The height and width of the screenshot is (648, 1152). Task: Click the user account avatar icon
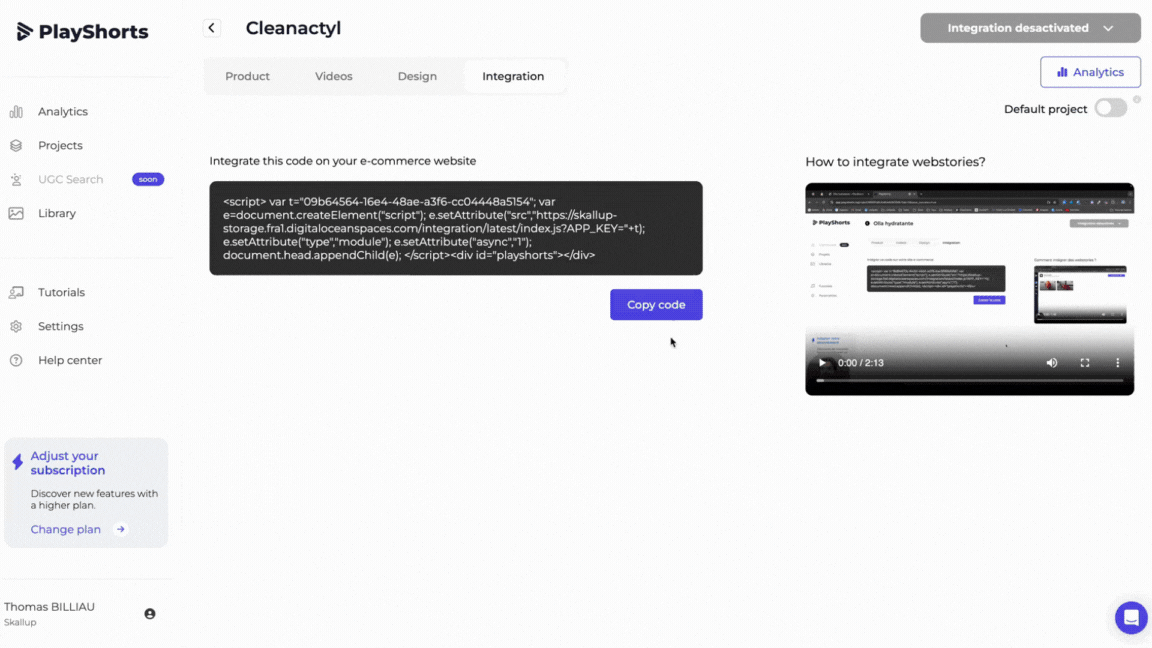(150, 613)
